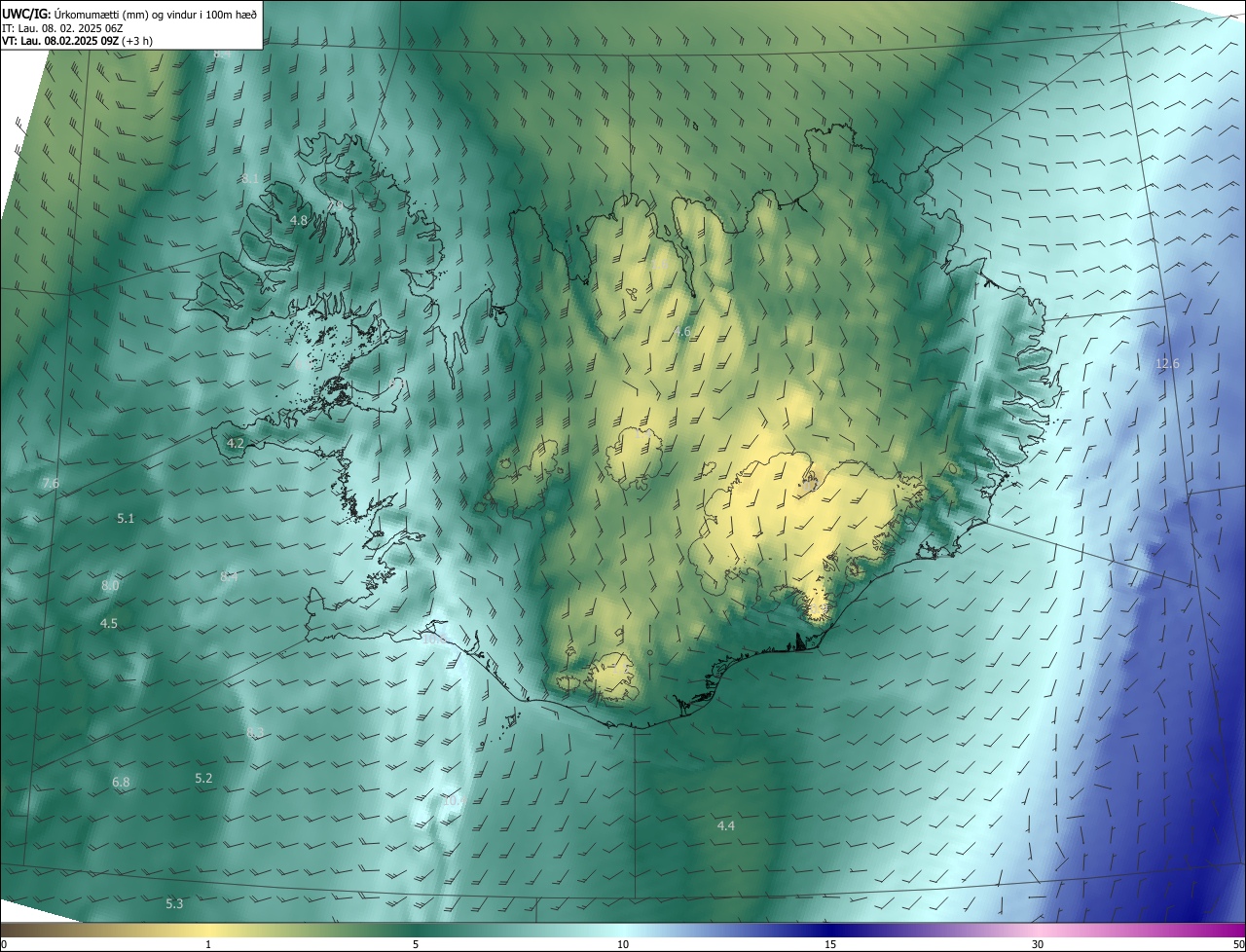Image resolution: width=1246 pixels, height=952 pixels.
Task: Click the 5.2 value label
Action: [x=203, y=779]
